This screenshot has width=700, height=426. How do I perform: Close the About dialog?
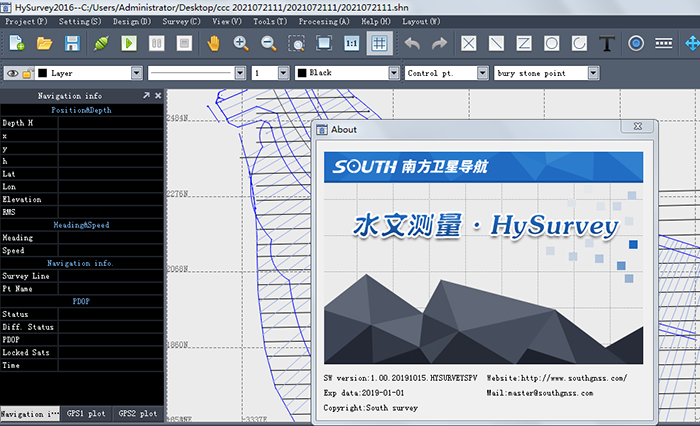638,126
